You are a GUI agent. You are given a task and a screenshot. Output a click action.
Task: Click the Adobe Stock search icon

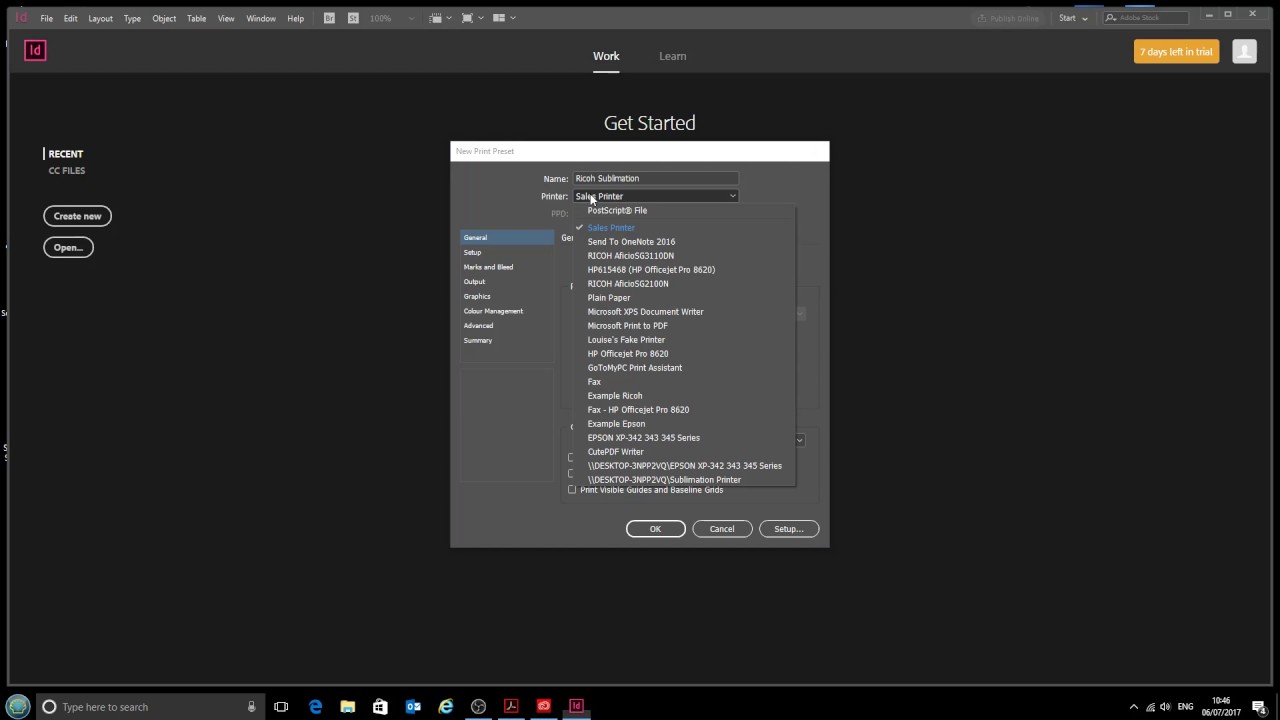point(1111,18)
